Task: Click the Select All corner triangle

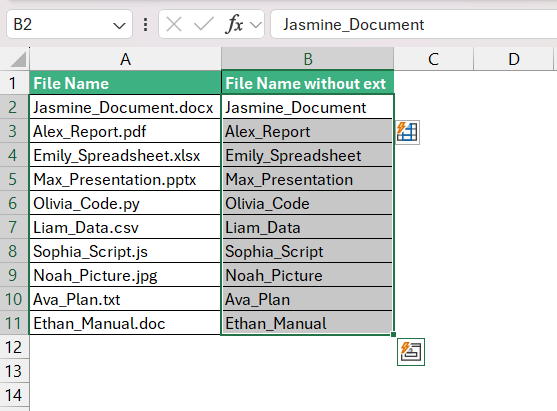Action: 18,59
